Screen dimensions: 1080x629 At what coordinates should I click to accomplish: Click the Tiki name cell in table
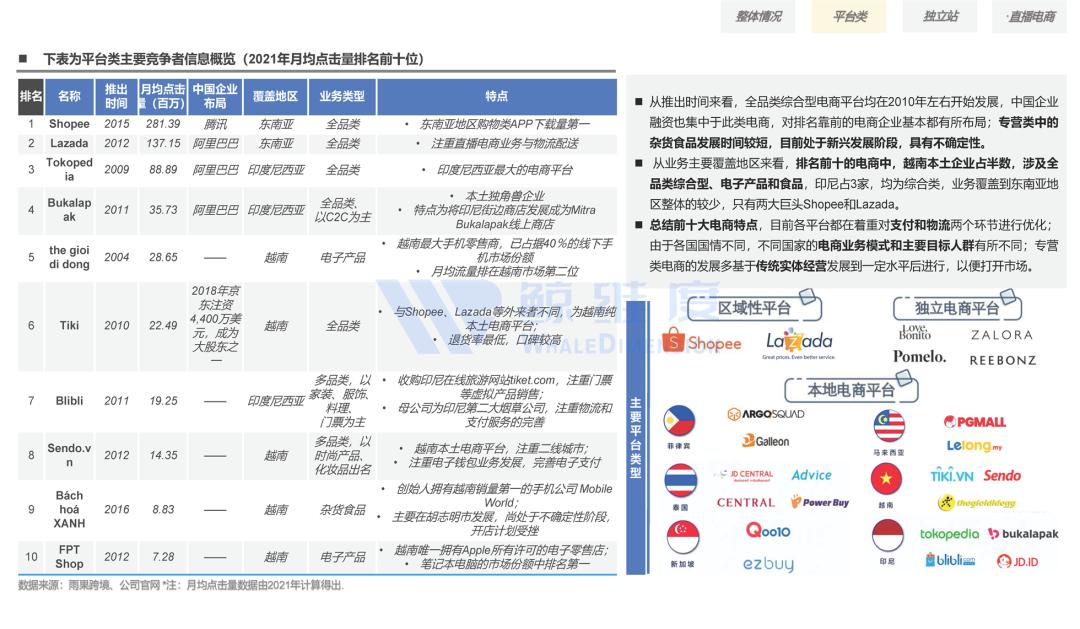point(69,325)
